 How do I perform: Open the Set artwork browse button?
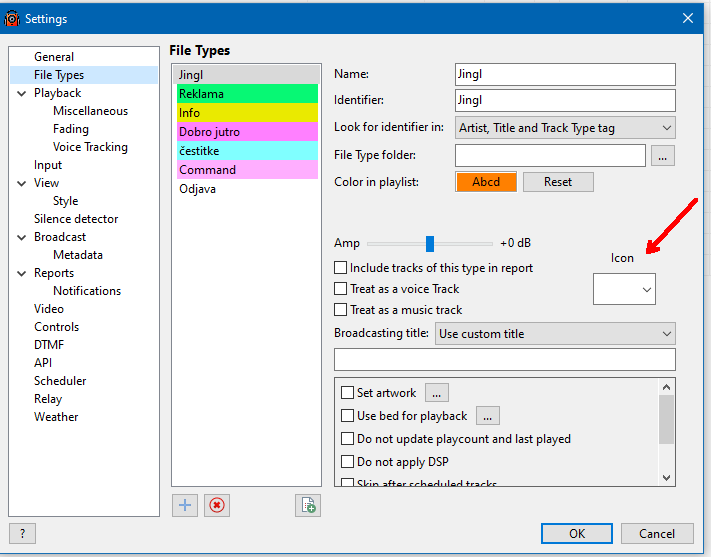click(436, 393)
